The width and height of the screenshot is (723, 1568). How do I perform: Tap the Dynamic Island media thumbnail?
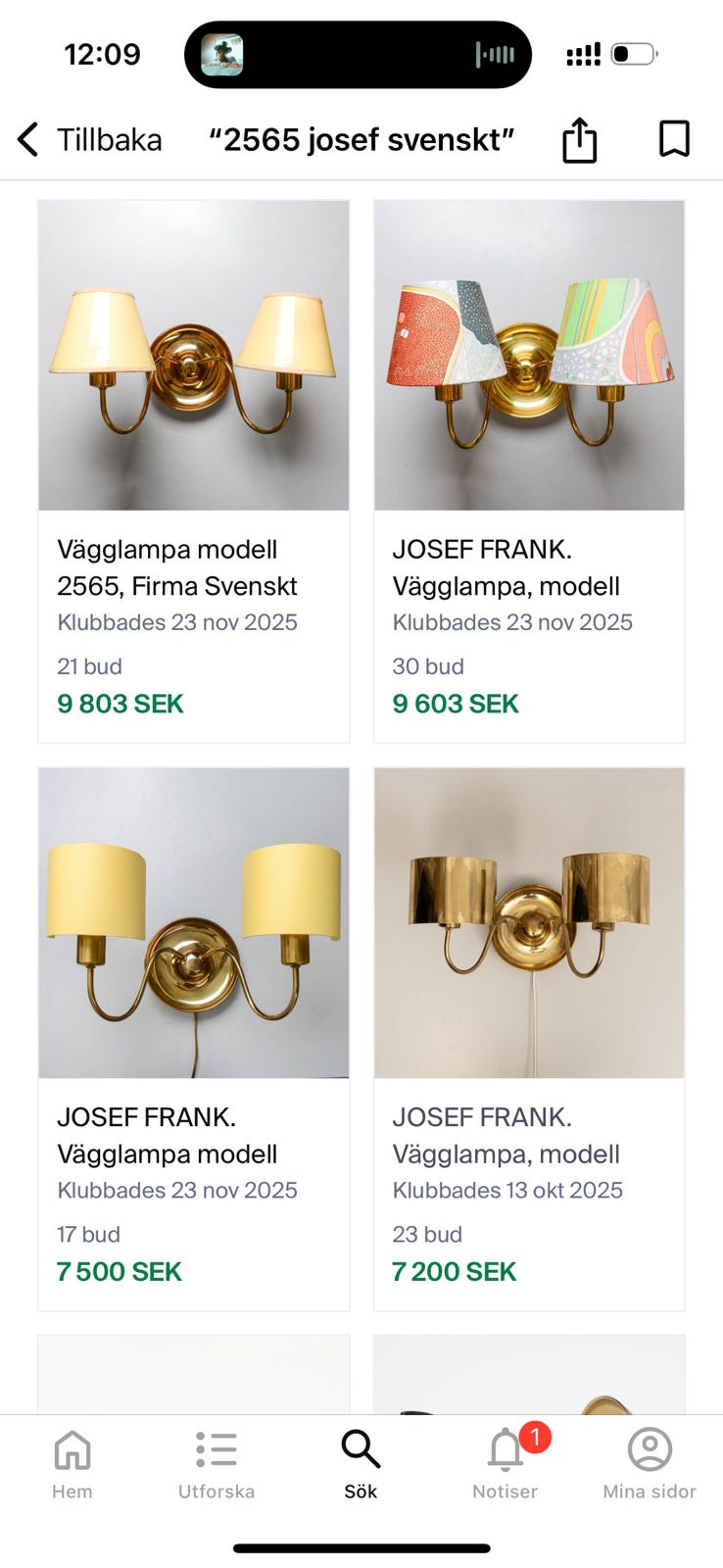[x=222, y=55]
